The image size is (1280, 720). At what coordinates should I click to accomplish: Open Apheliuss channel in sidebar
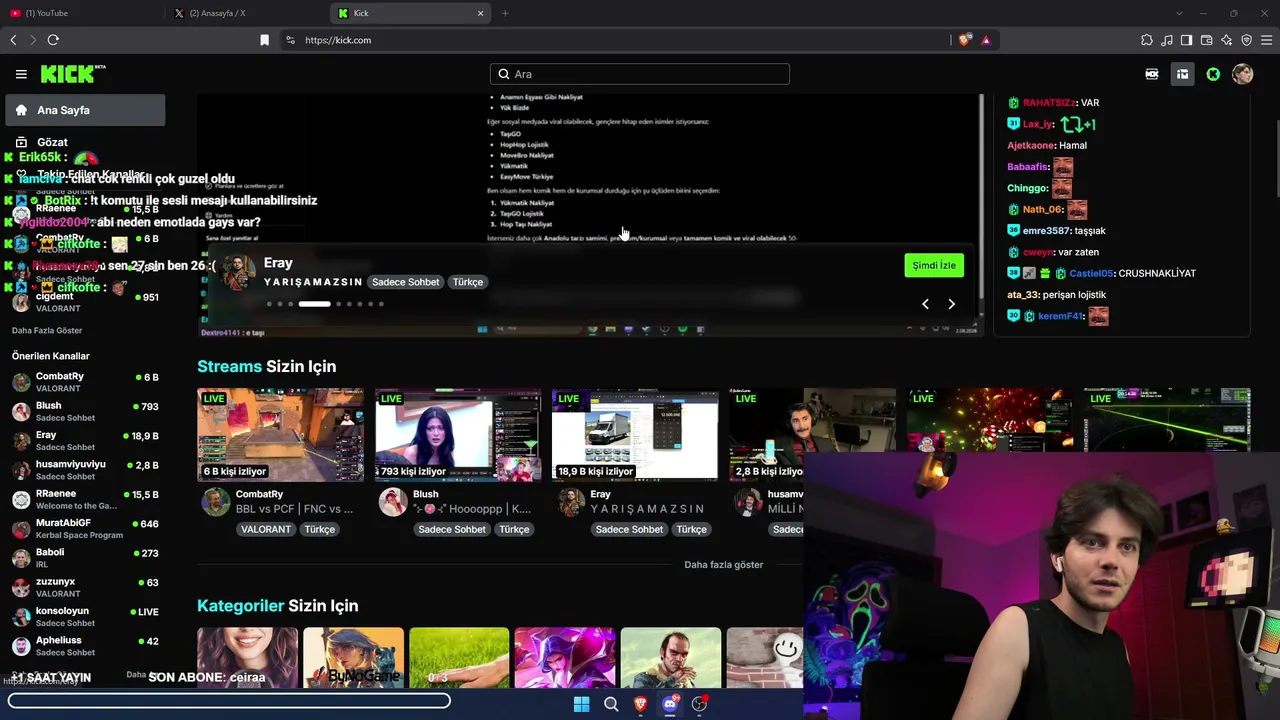(85, 646)
